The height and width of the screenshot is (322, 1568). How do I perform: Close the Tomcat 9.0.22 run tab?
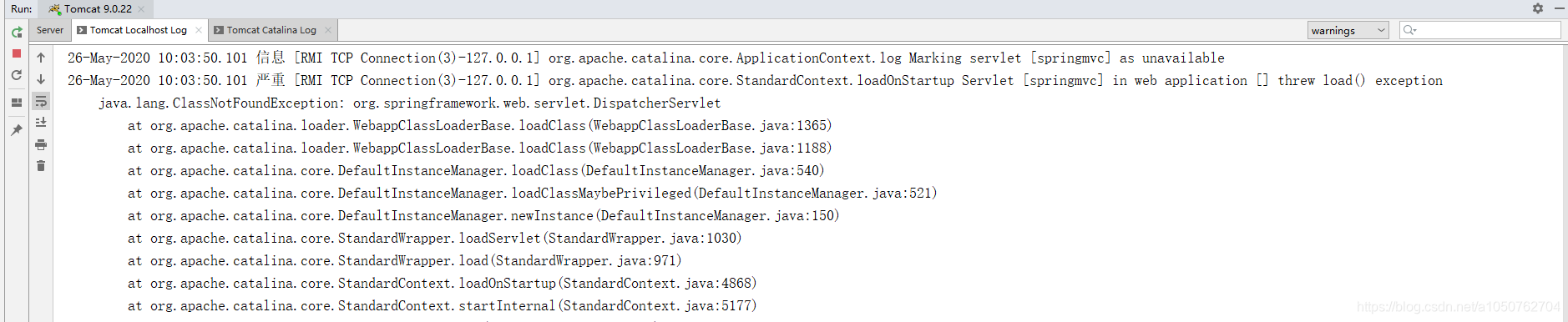tap(141, 9)
